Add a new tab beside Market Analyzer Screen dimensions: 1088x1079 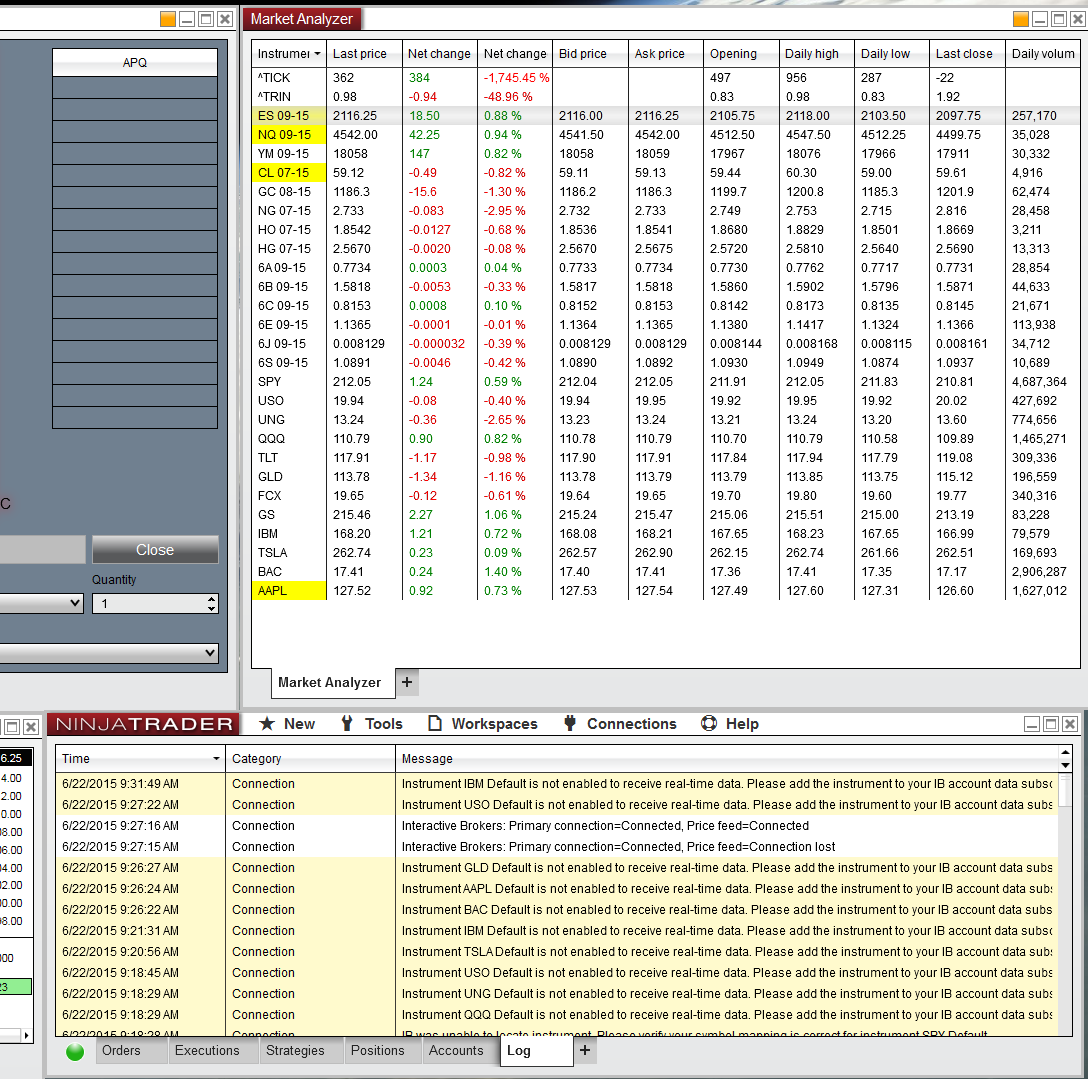tap(407, 682)
